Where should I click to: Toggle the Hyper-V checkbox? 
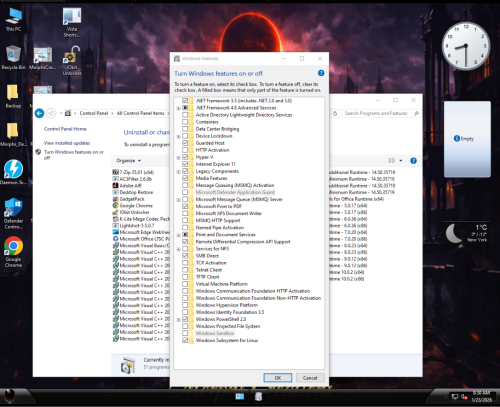pyautogui.click(x=185, y=157)
